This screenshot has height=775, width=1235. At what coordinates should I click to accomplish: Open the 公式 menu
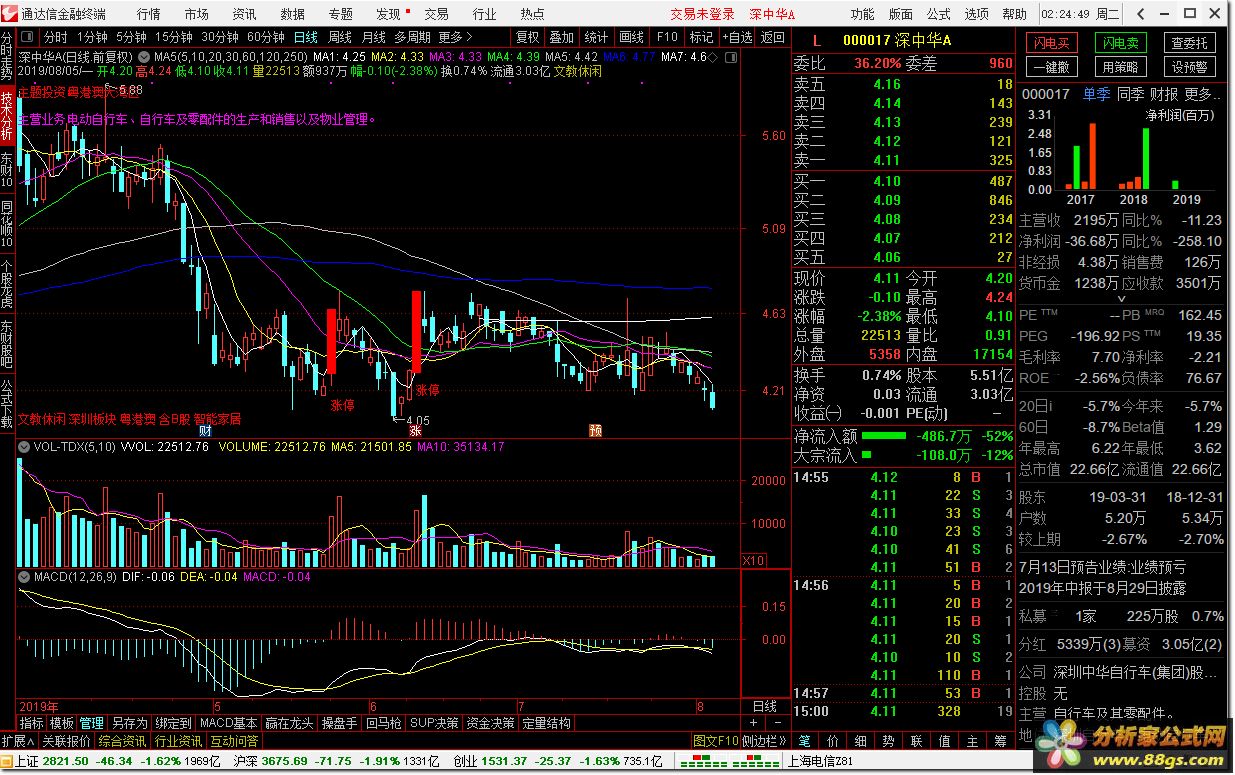(939, 14)
